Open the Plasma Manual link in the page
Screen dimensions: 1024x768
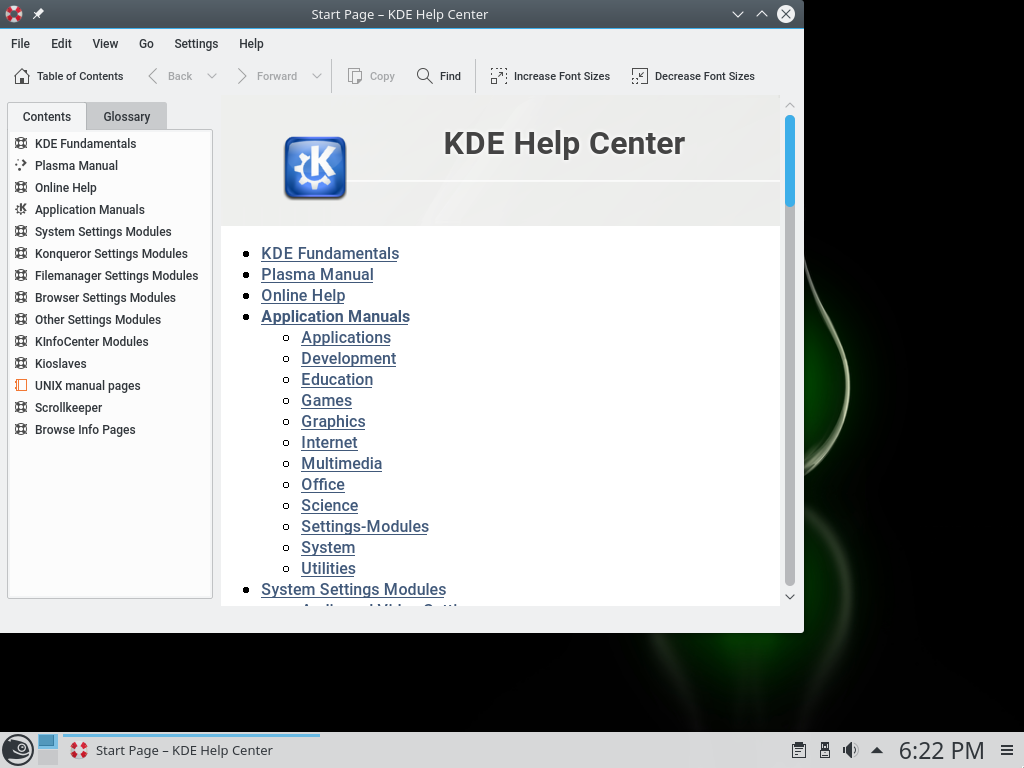pyautogui.click(x=317, y=274)
